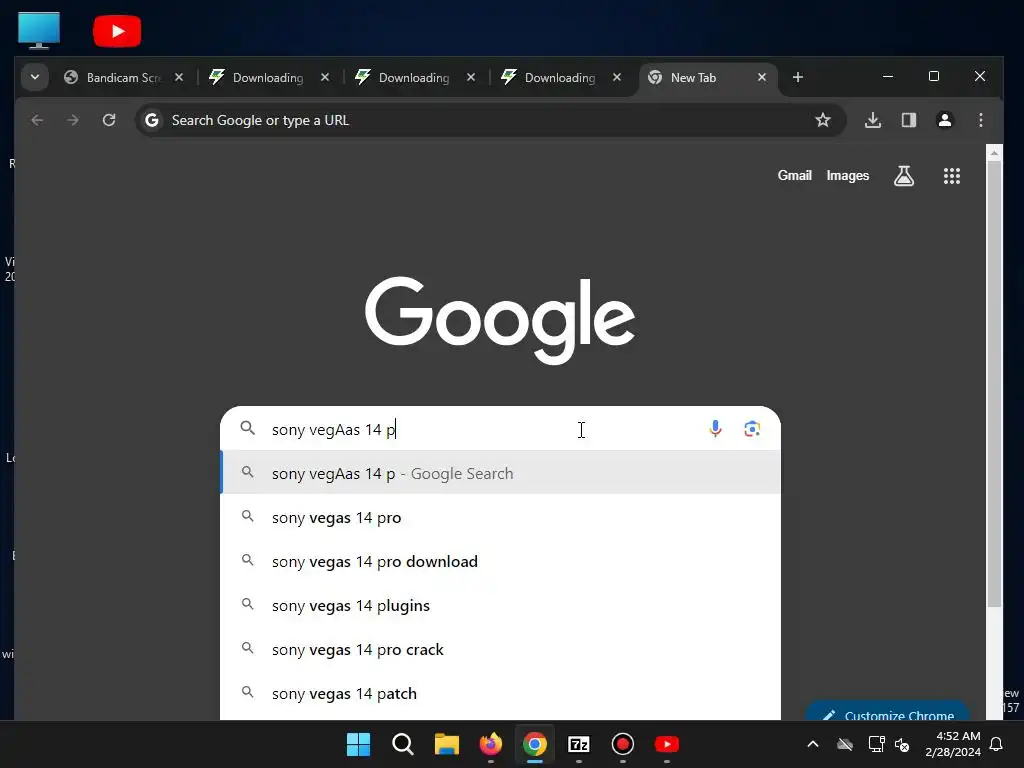Viewport: 1024px width, 768px height.
Task: Choose suggestion 'sony vegas 14 pro'
Action: tap(501, 517)
